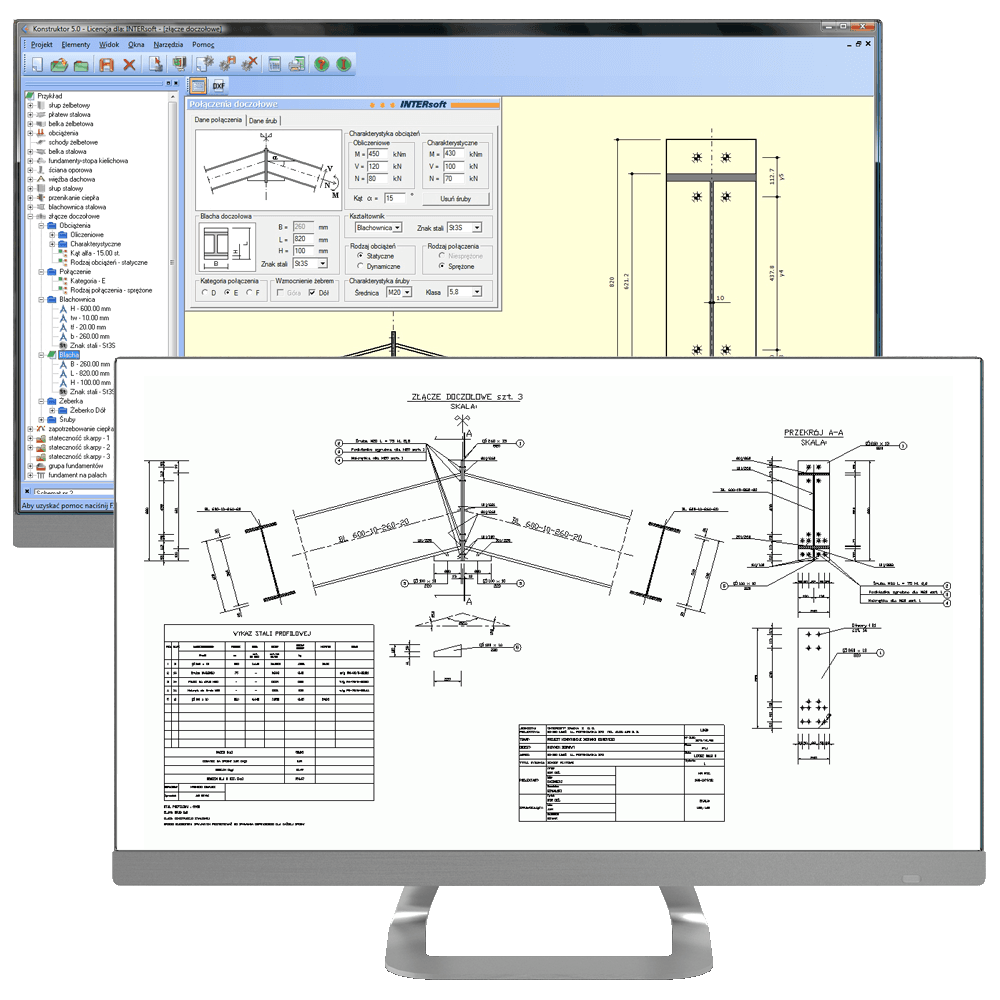Click the New project toolbar icon
The width and height of the screenshot is (1000, 1000).
(37, 64)
